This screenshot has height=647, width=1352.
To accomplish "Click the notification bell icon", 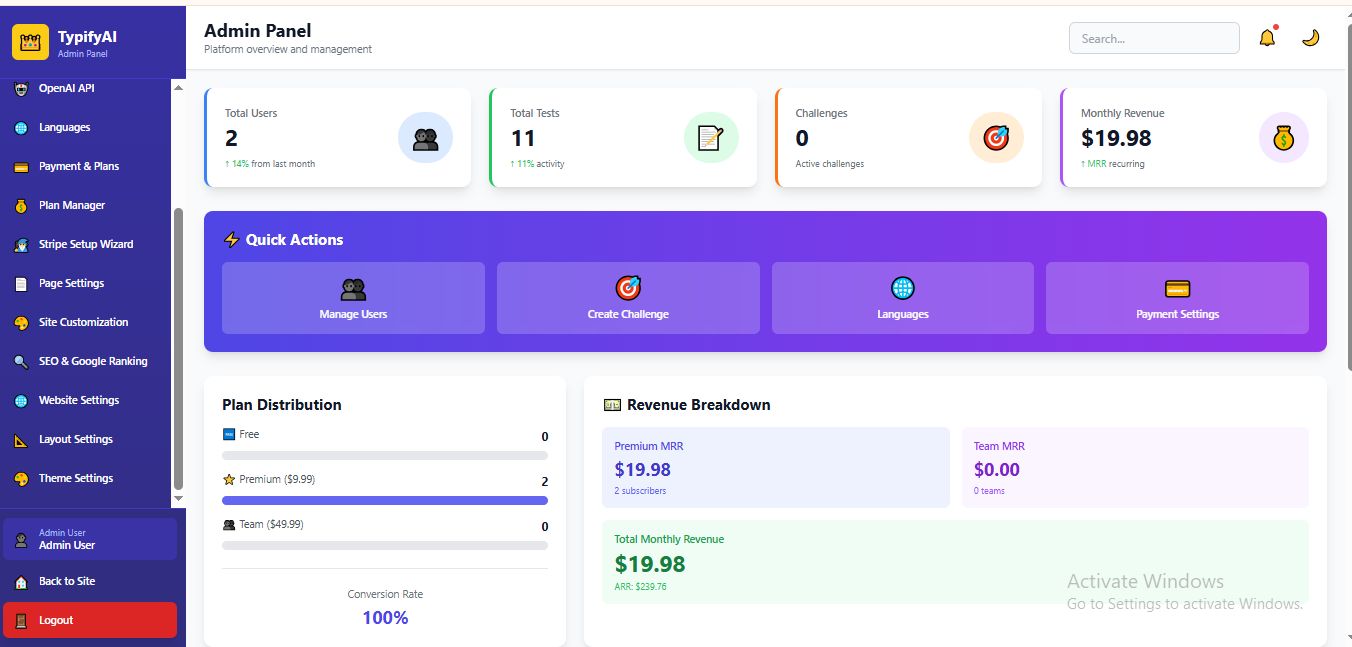I will (x=1267, y=39).
